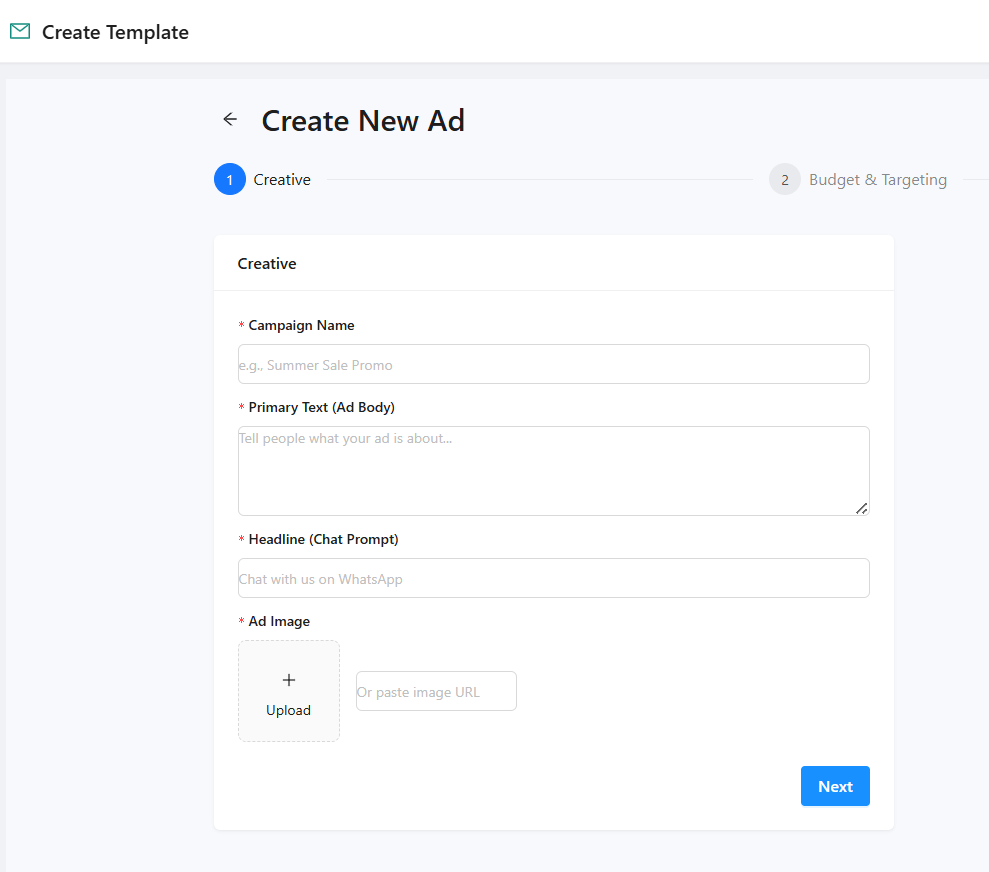Click the Create Template page title
Image resolution: width=989 pixels, height=872 pixels.
[x=115, y=32]
